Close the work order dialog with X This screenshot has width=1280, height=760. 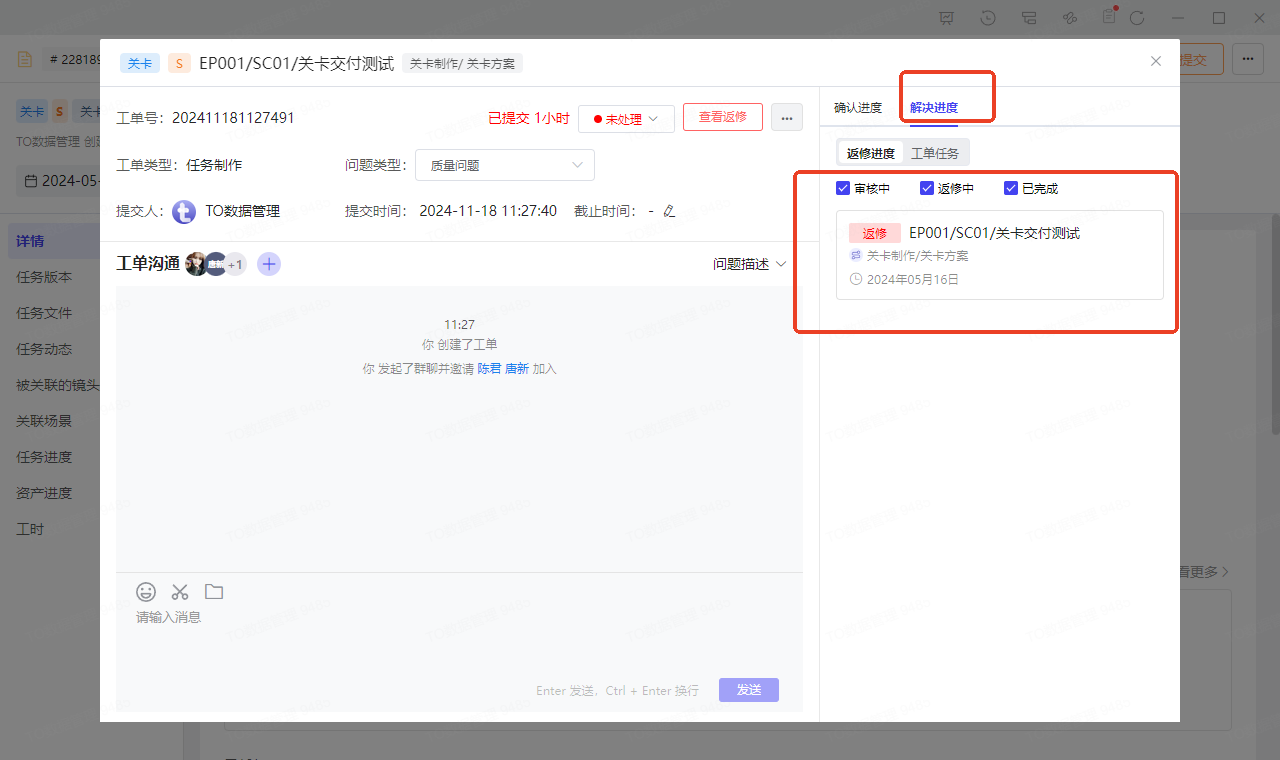click(x=1156, y=61)
